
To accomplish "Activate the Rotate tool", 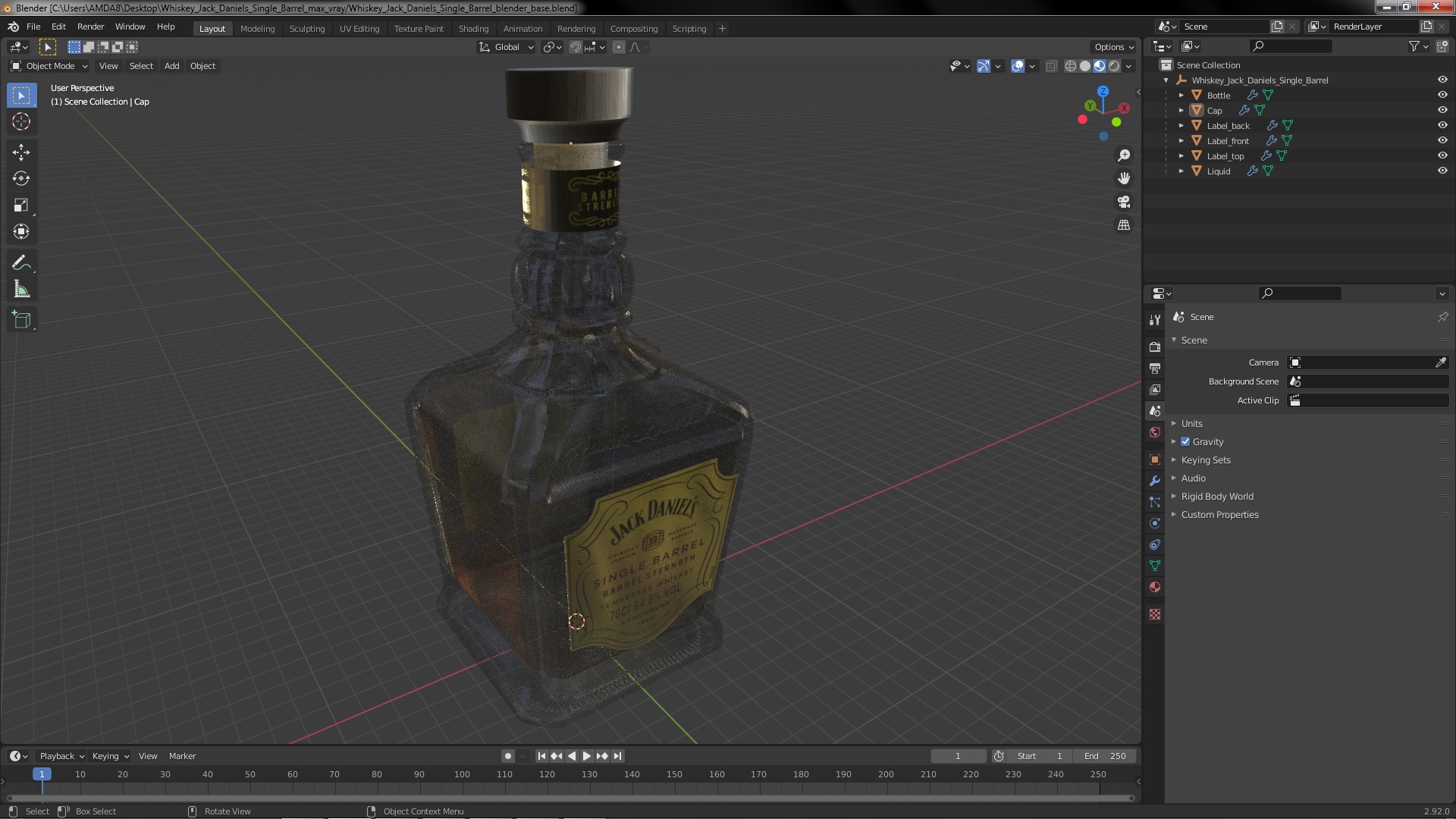I will point(21,178).
